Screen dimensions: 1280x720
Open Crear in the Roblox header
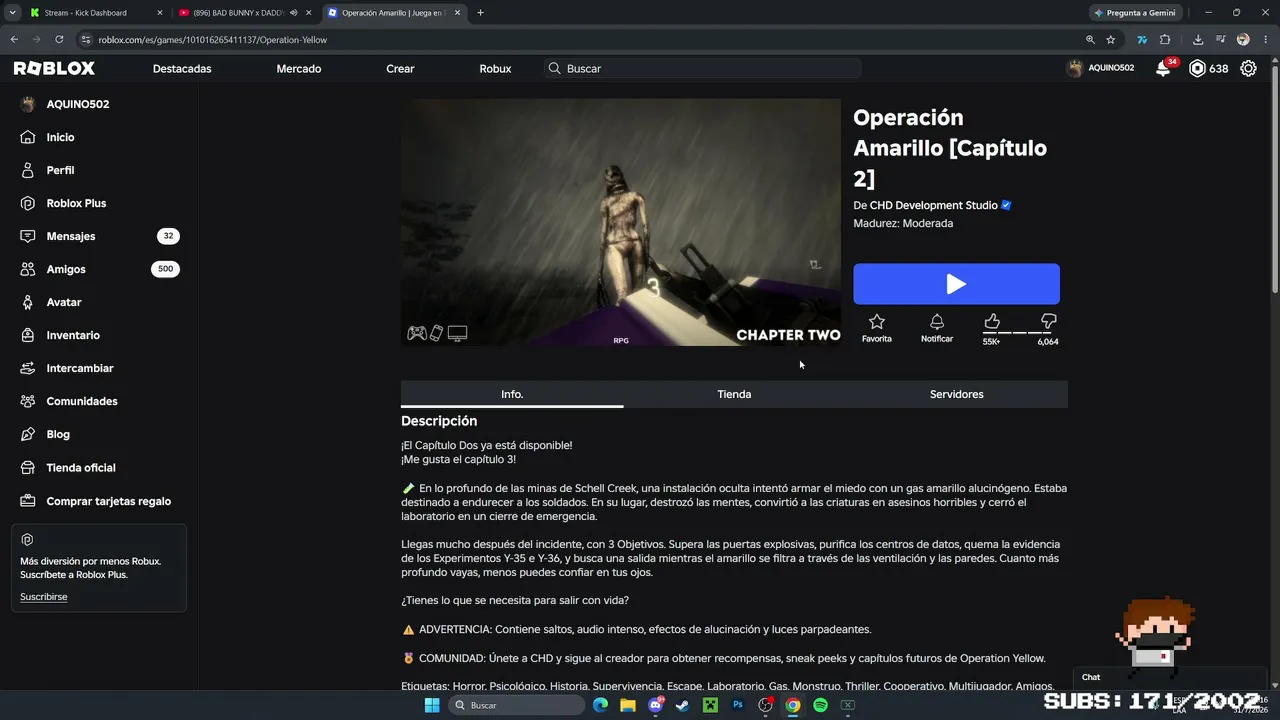[400, 69]
